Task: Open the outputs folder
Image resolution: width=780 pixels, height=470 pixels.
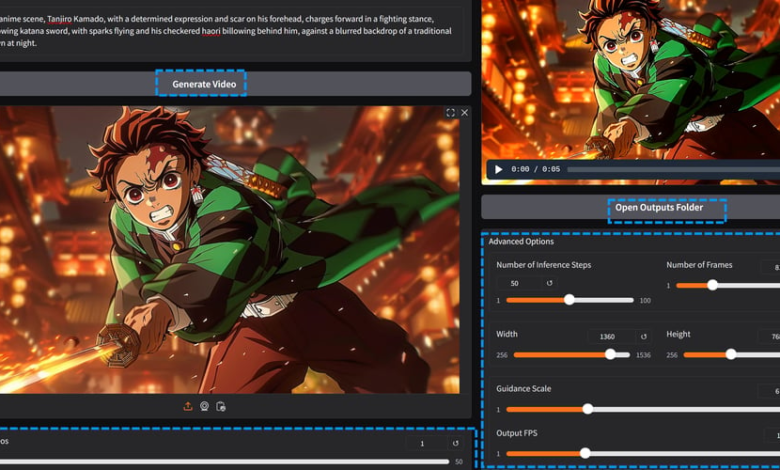Action: coord(630,207)
